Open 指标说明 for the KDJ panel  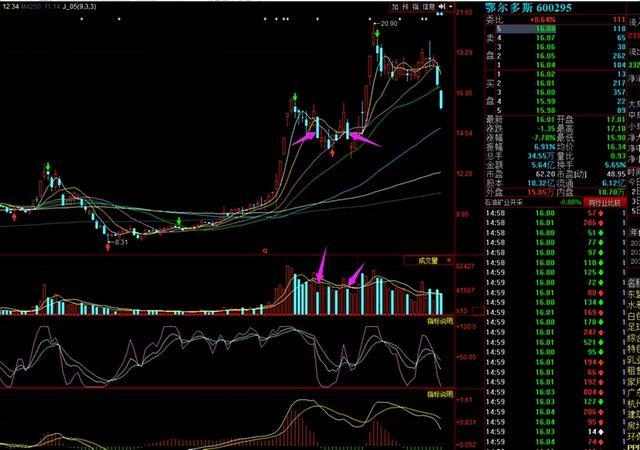440,321
